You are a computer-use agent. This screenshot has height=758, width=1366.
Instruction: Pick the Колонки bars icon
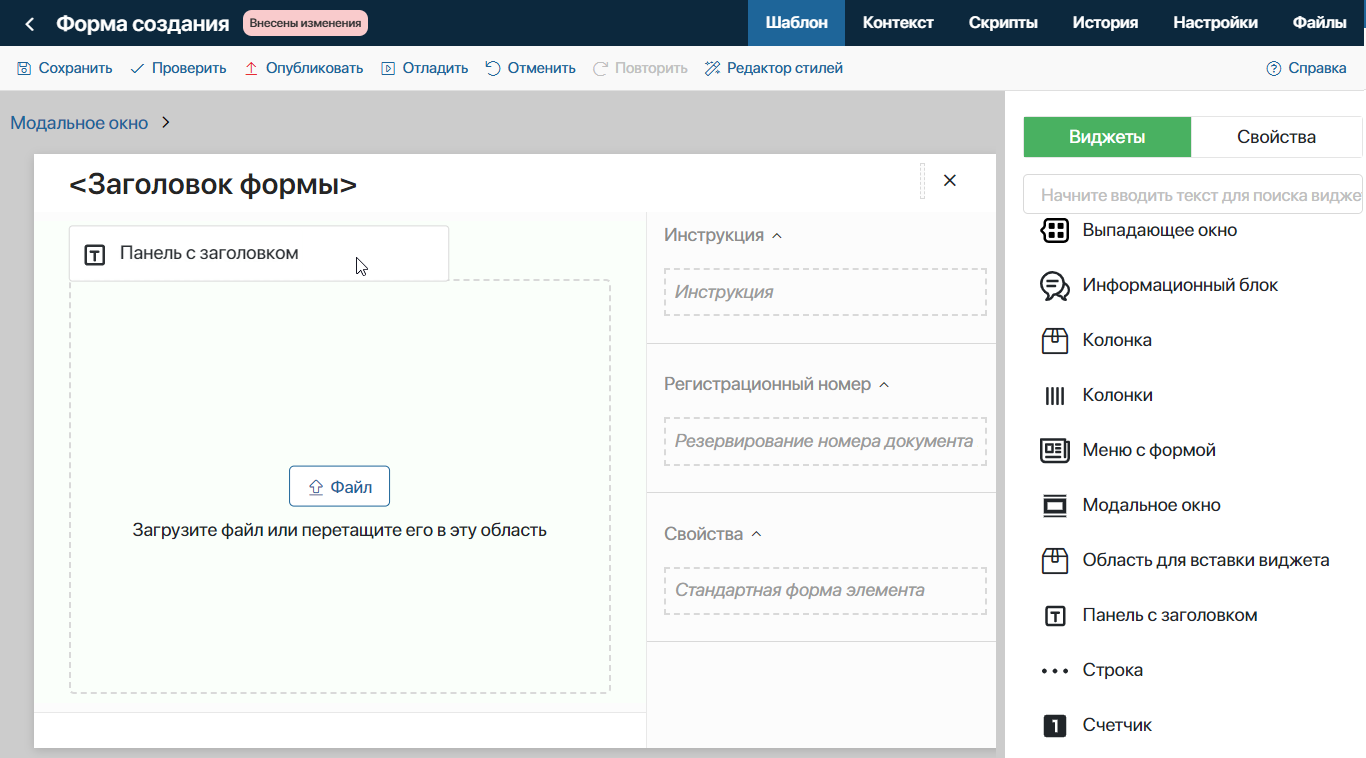1055,395
